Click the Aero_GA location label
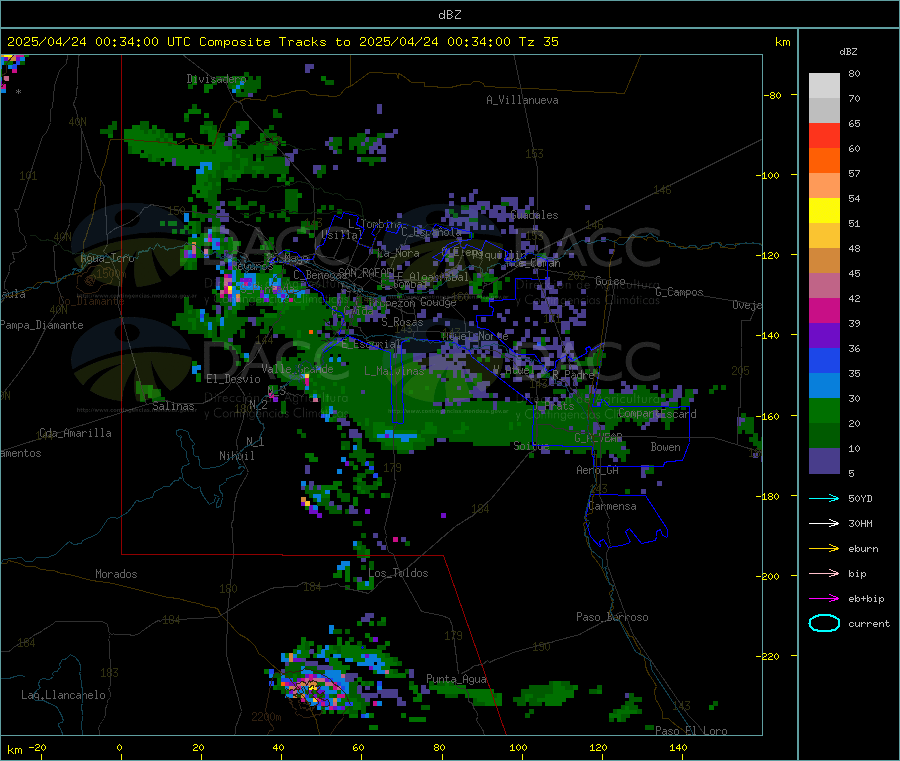Screen dimensions: 900x761 pos(598,470)
